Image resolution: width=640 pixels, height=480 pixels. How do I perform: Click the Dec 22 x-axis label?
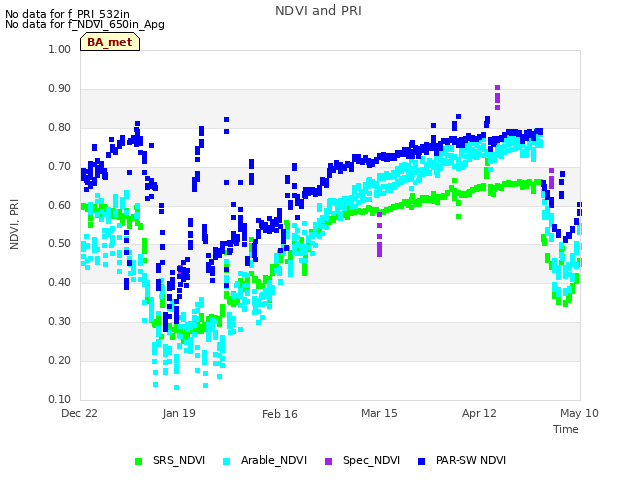[x=79, y=413]
